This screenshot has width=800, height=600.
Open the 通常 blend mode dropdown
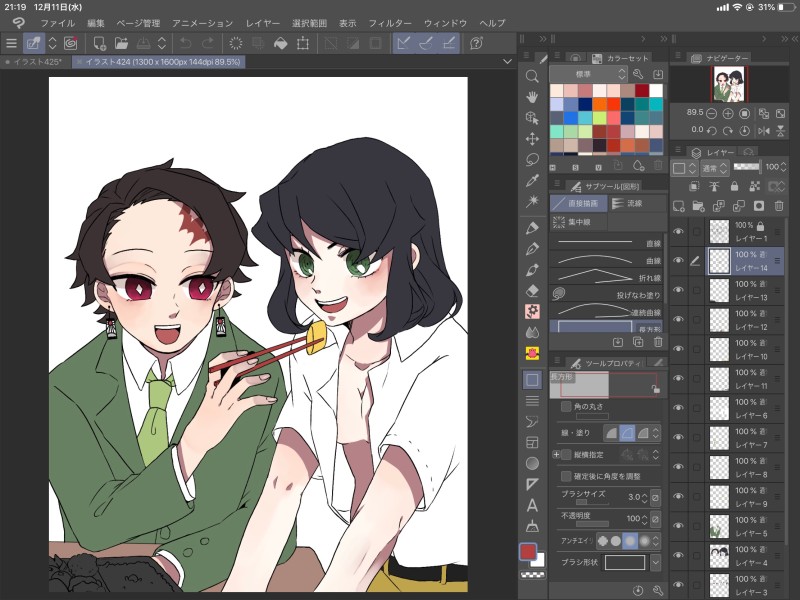(x=715, y=168)
